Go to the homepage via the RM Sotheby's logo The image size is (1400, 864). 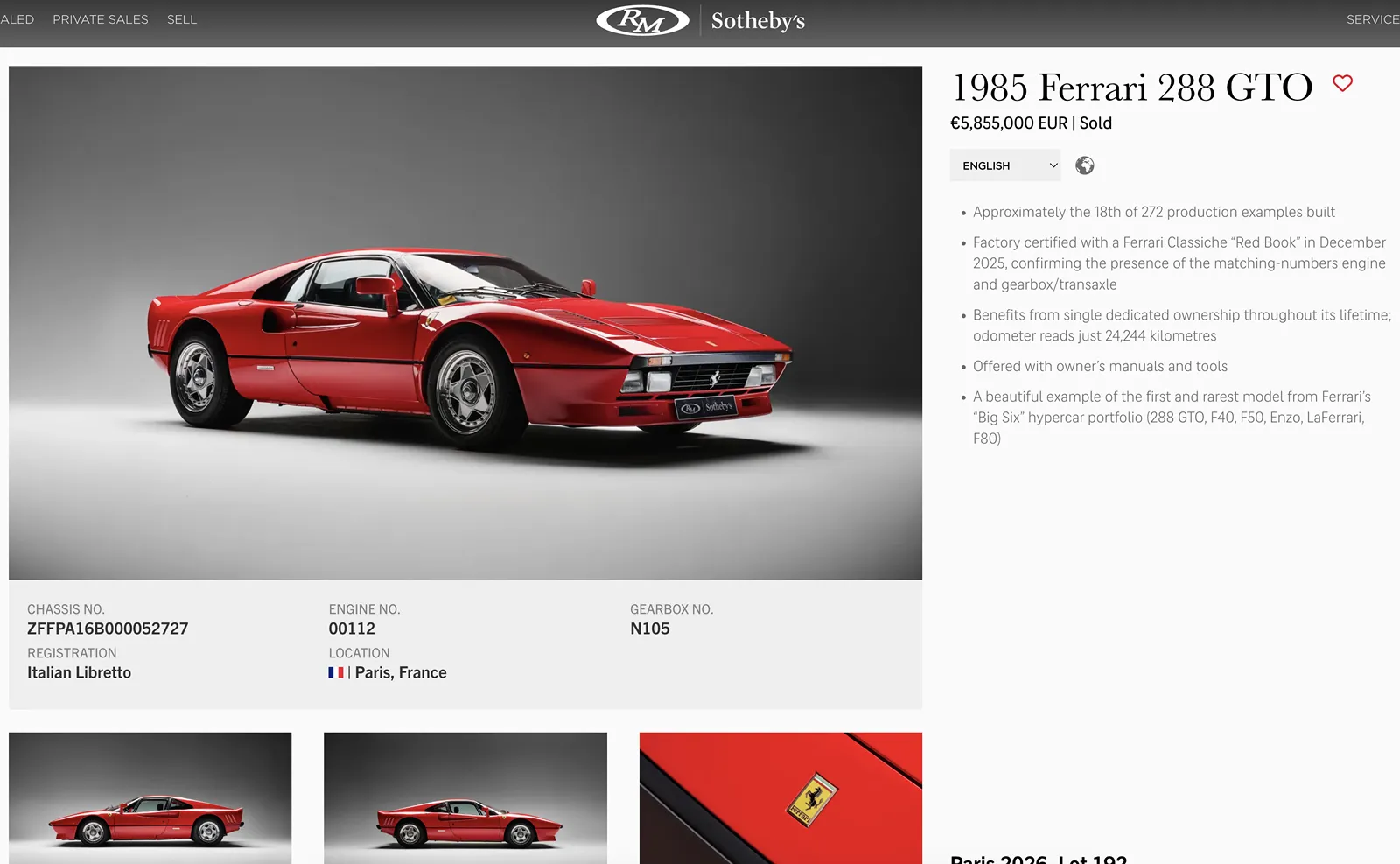tap(700, 20)
